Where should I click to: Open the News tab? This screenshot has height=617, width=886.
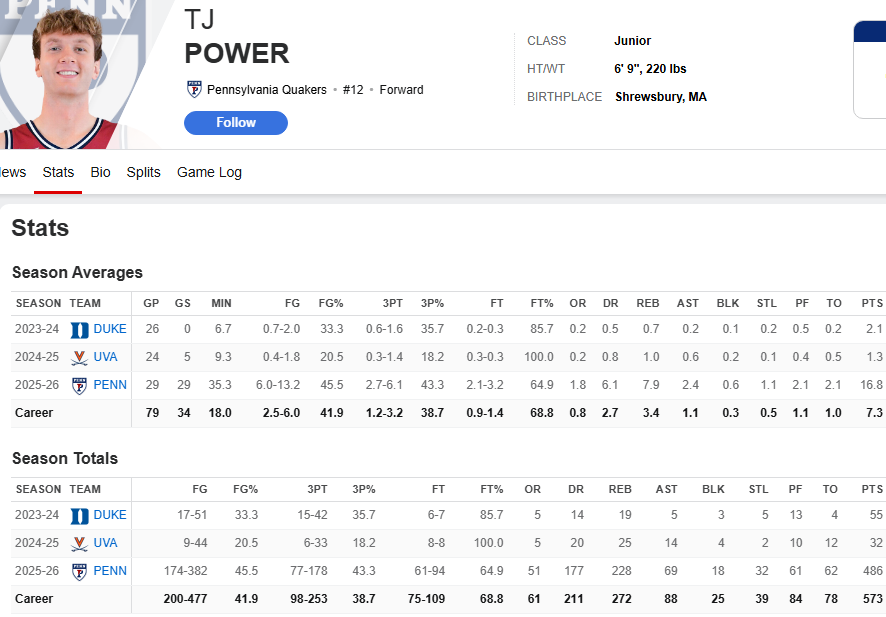(12, 172)
